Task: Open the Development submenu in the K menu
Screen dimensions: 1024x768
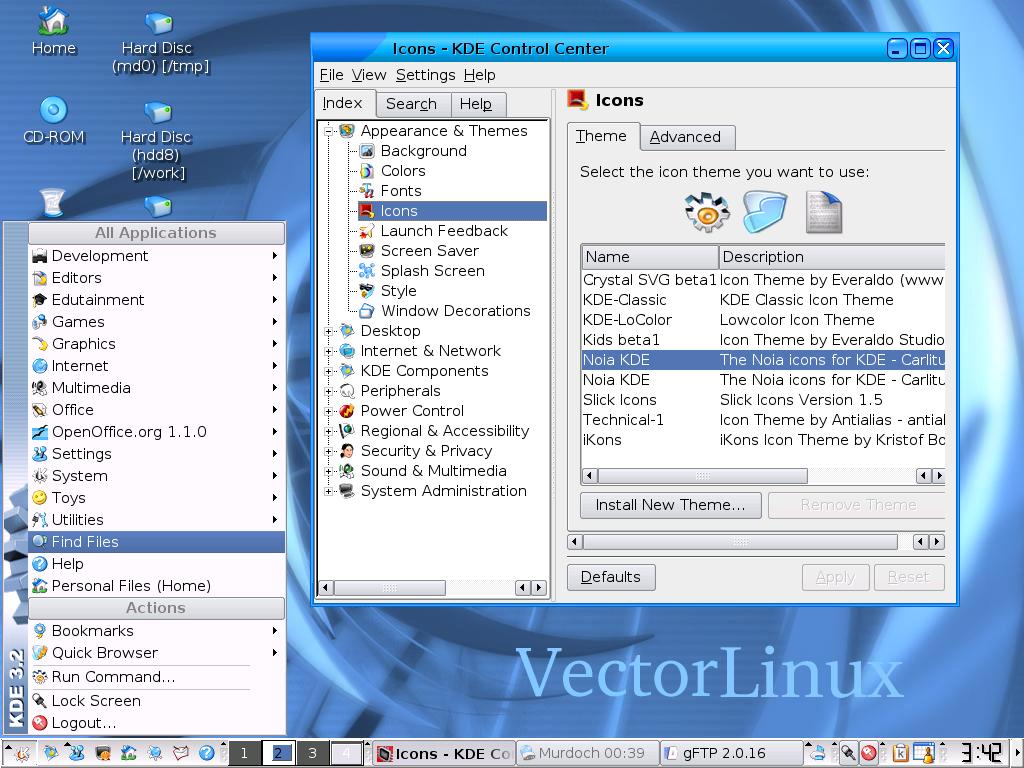Action: click(x=157, y=256)
